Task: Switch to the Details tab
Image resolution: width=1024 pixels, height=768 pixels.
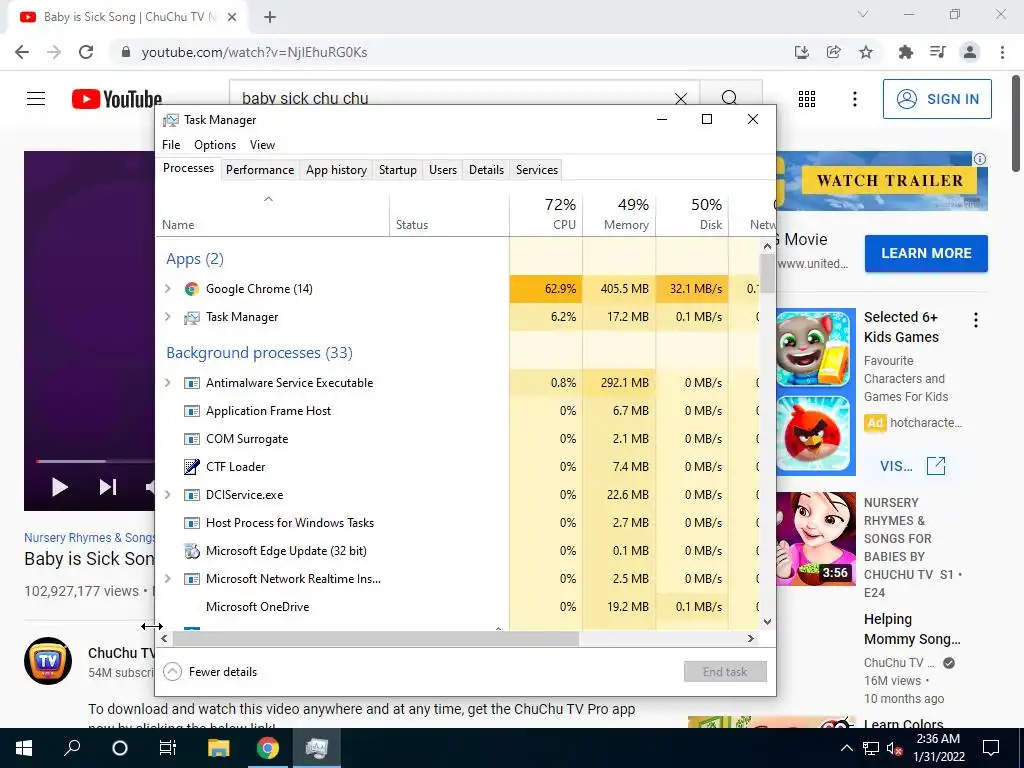Action: [487, 170]
